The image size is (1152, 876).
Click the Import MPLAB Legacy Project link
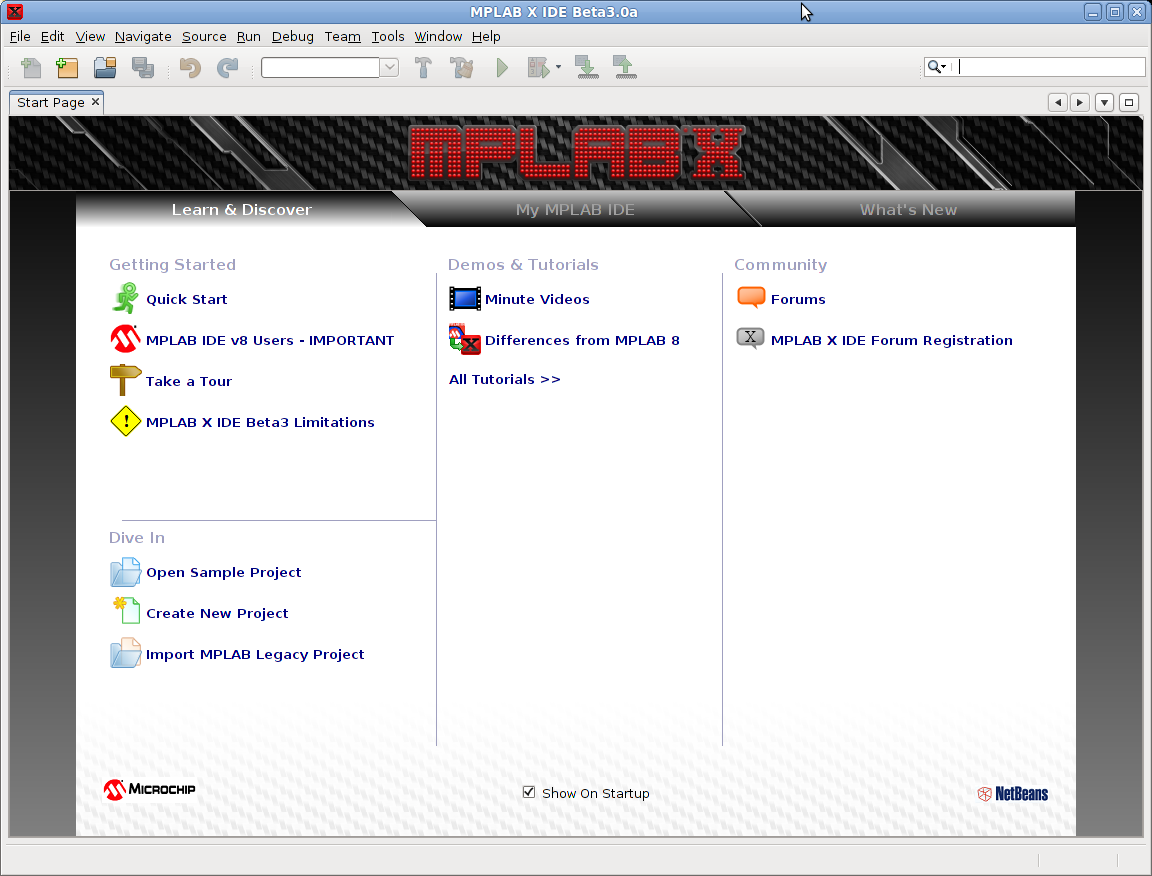[255, 655]
